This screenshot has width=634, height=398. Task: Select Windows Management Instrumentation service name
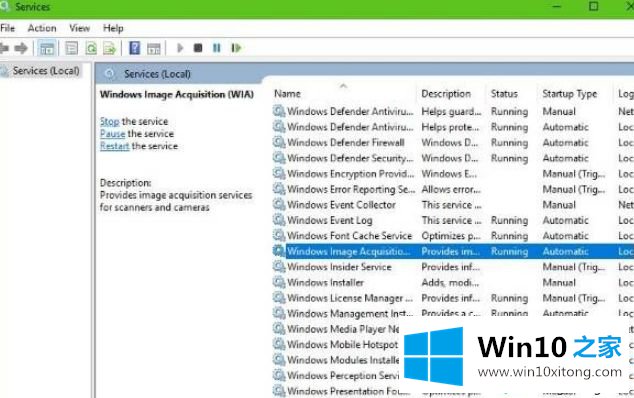(350, 313)
